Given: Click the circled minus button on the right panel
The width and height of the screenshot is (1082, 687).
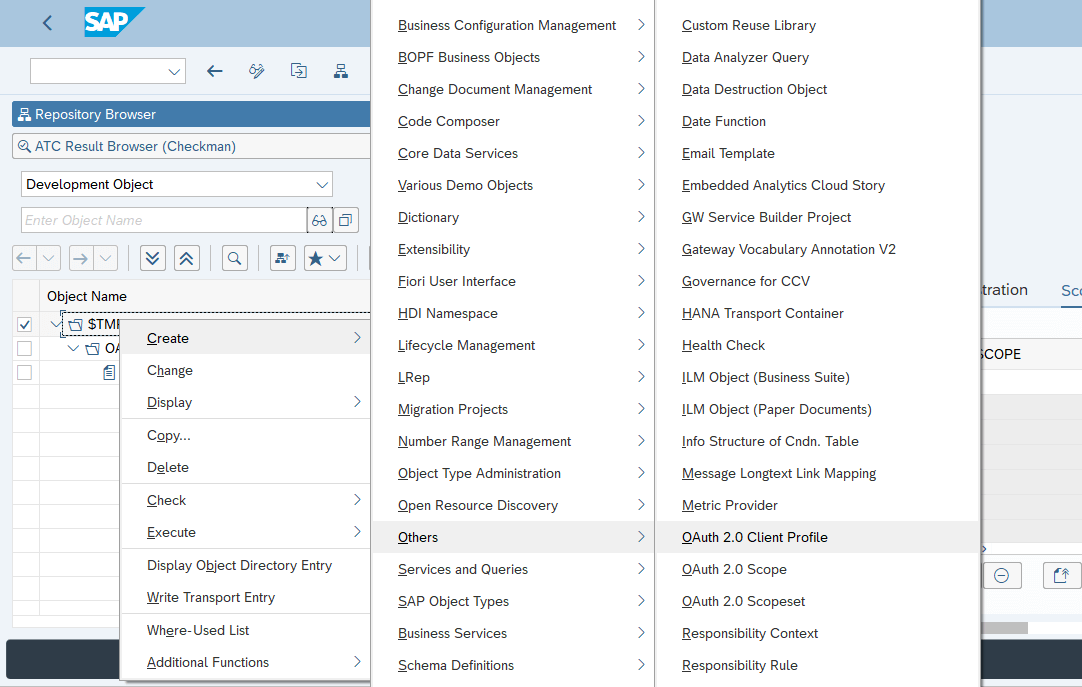Looking at the screenshot, I should coord(1002,575).
